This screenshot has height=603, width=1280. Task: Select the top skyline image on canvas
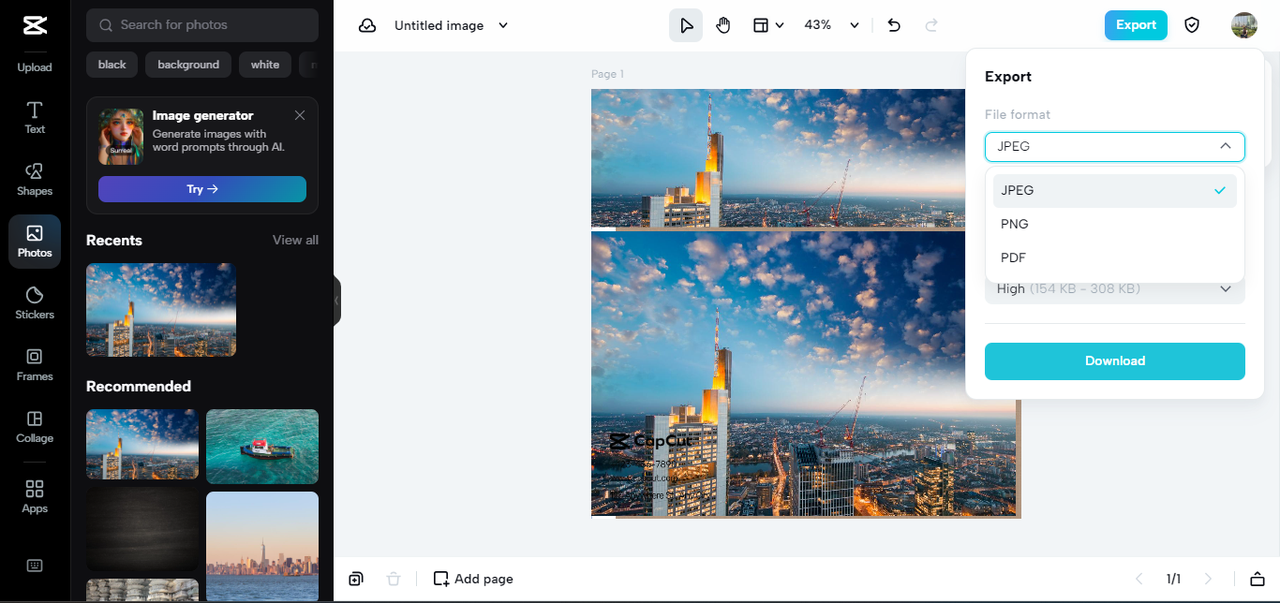point(778,158)
